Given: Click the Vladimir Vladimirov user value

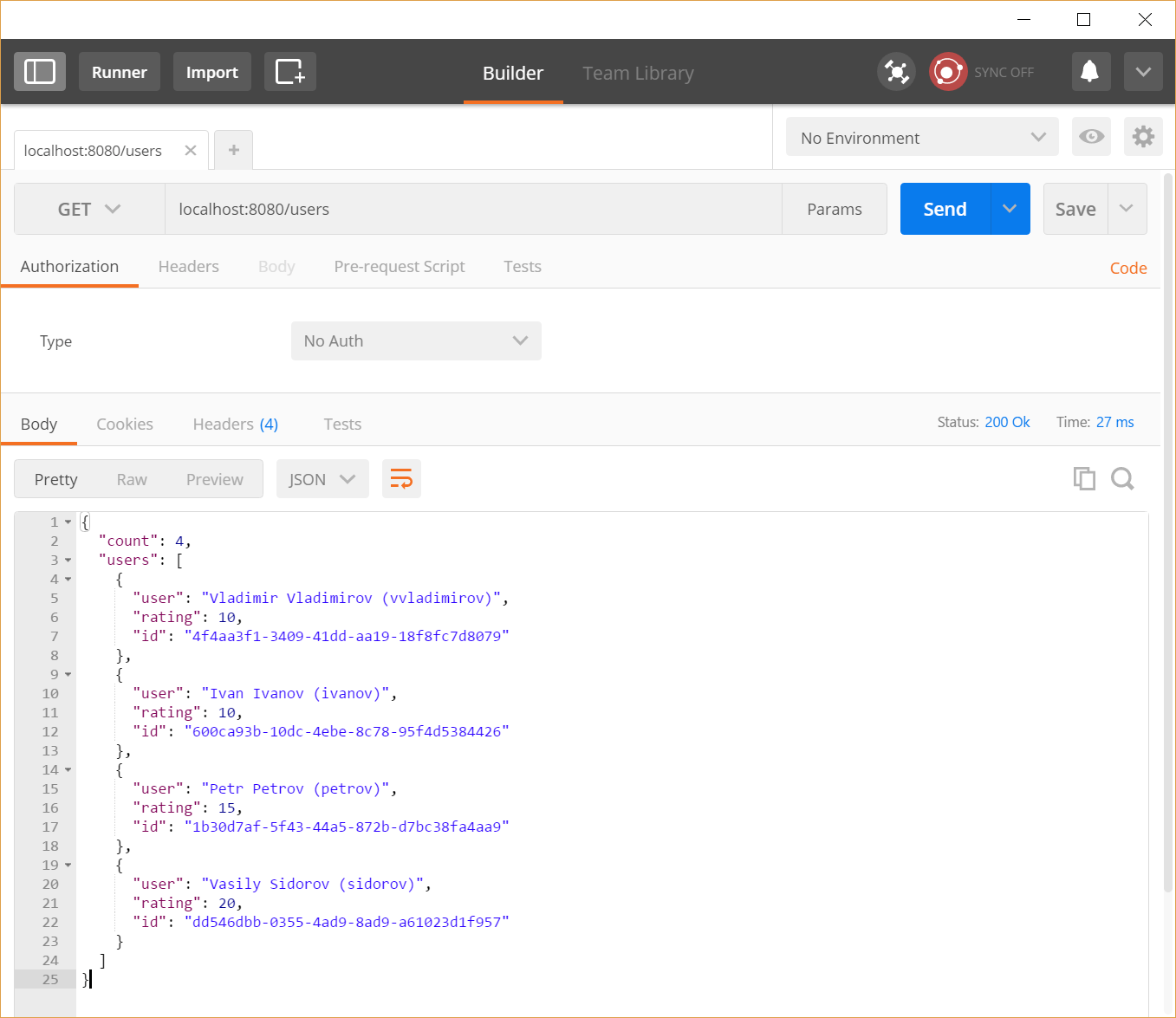Looking at the screenshot, I should (352, 599).
